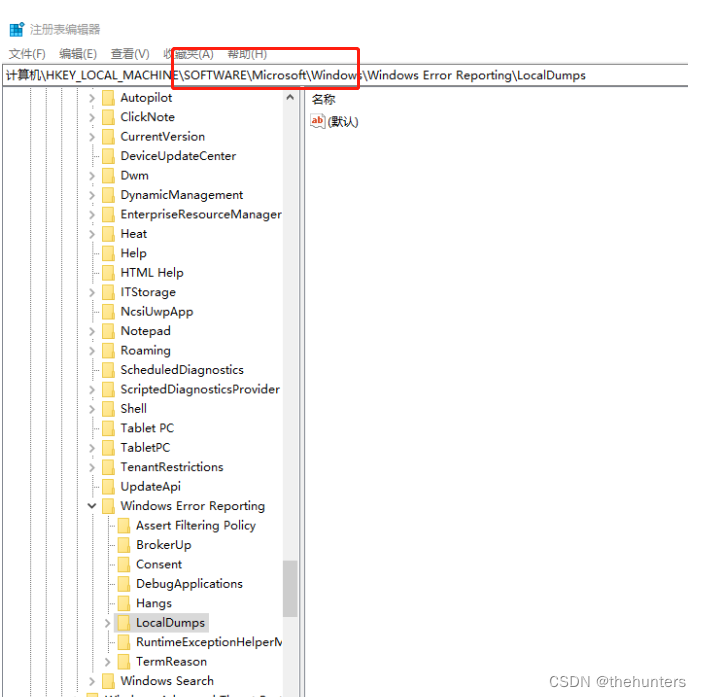The width and height of the screenshot is (701, 697).
Task: Select the DebugApplications key
Action: coord(189,584)
